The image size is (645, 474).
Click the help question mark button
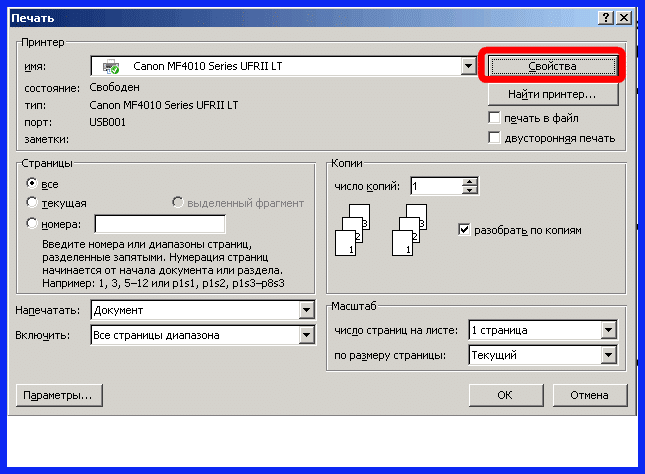click(606, 18)
